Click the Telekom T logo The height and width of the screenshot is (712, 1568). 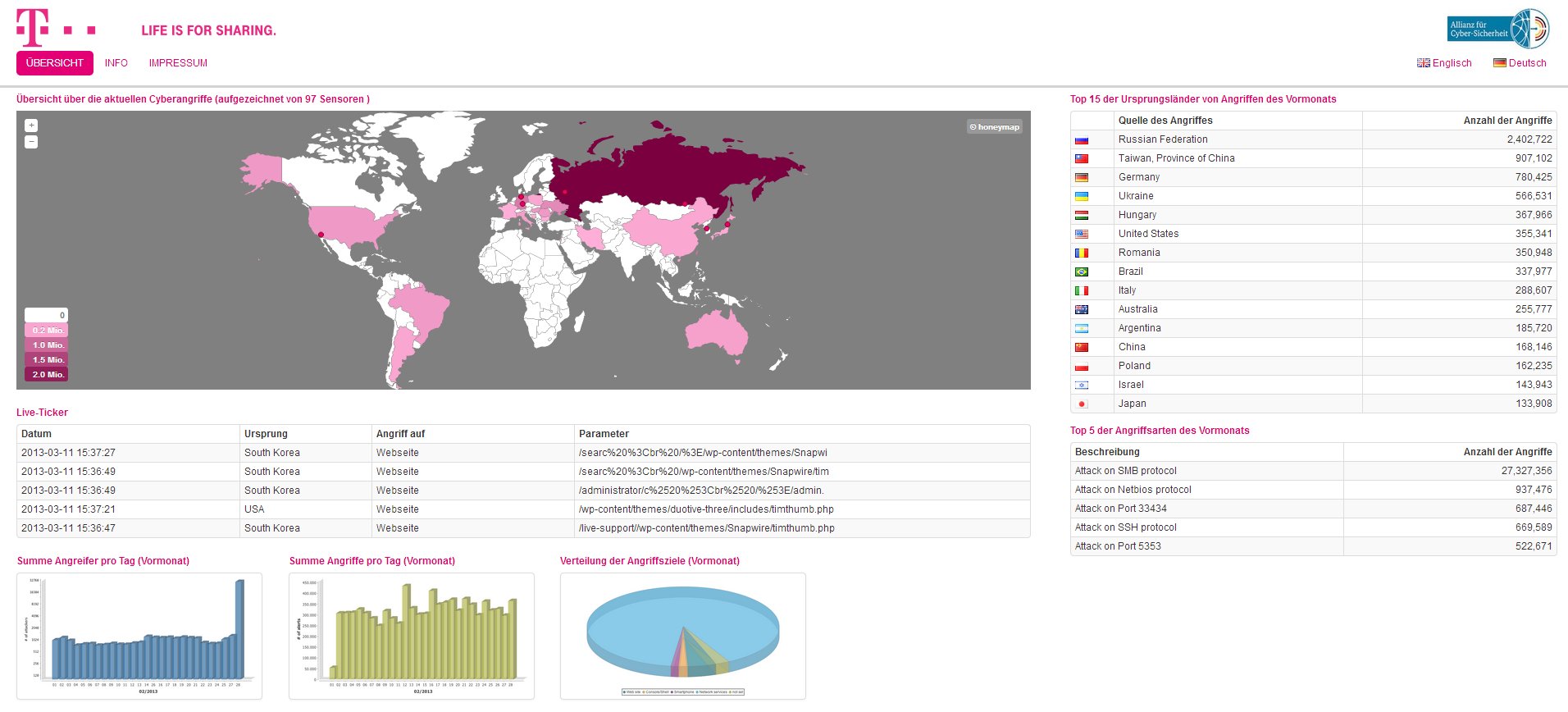pyautogui.click(x=33, y=28)
